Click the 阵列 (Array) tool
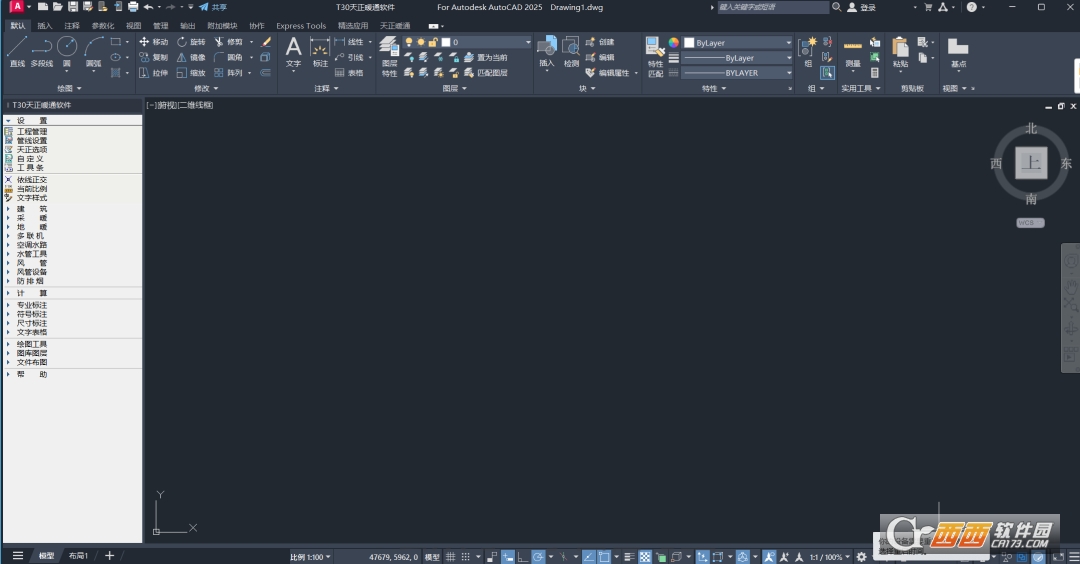 click(228, 72)
